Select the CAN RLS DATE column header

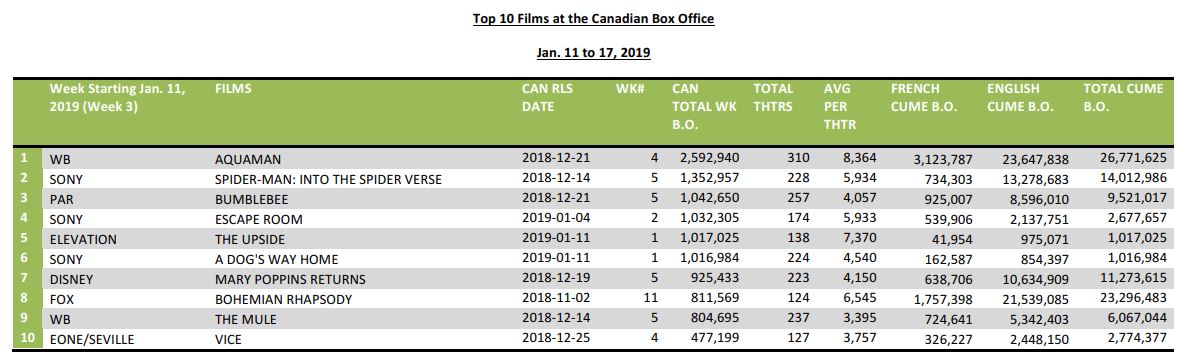[547, 98]
